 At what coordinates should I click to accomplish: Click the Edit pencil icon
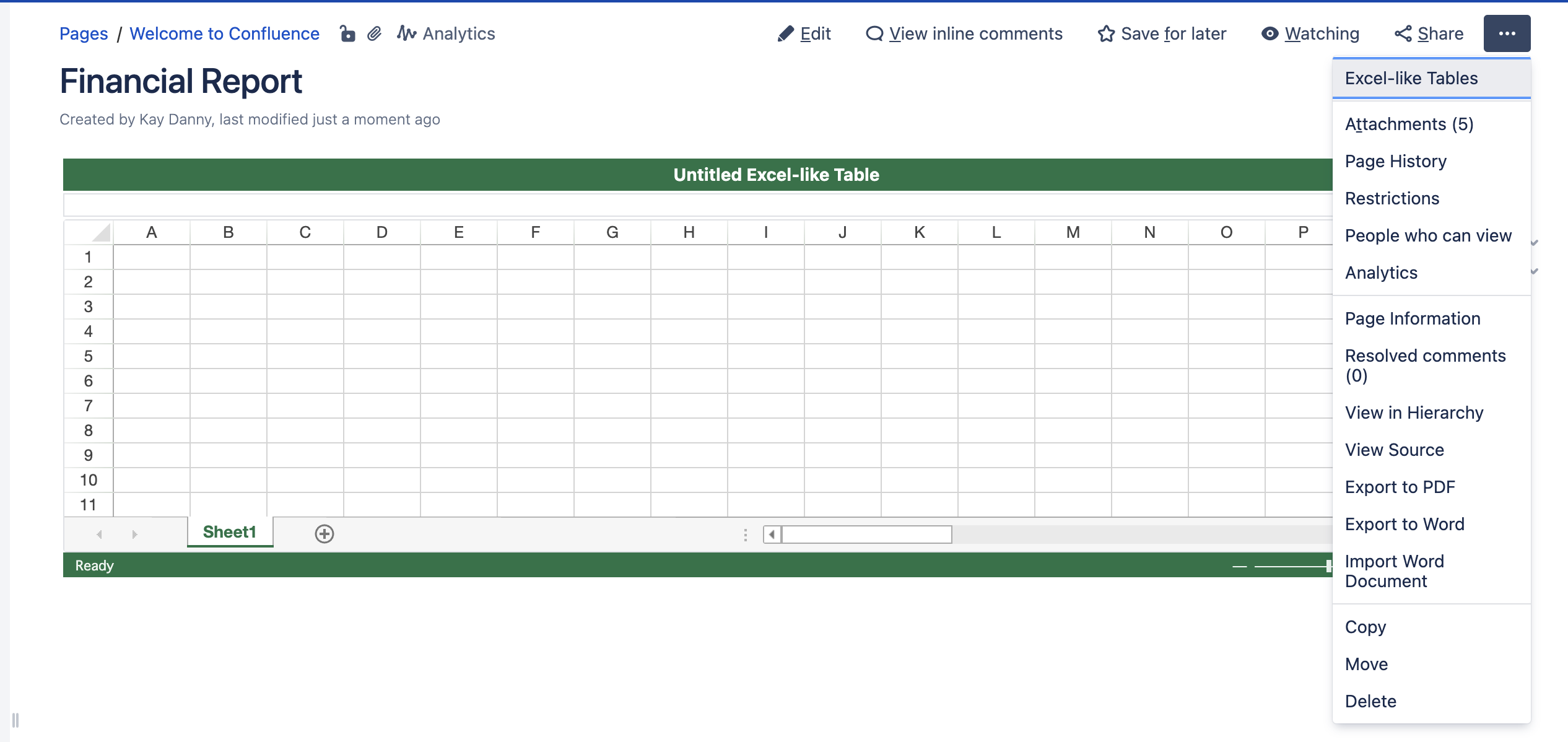coord(785,33)
